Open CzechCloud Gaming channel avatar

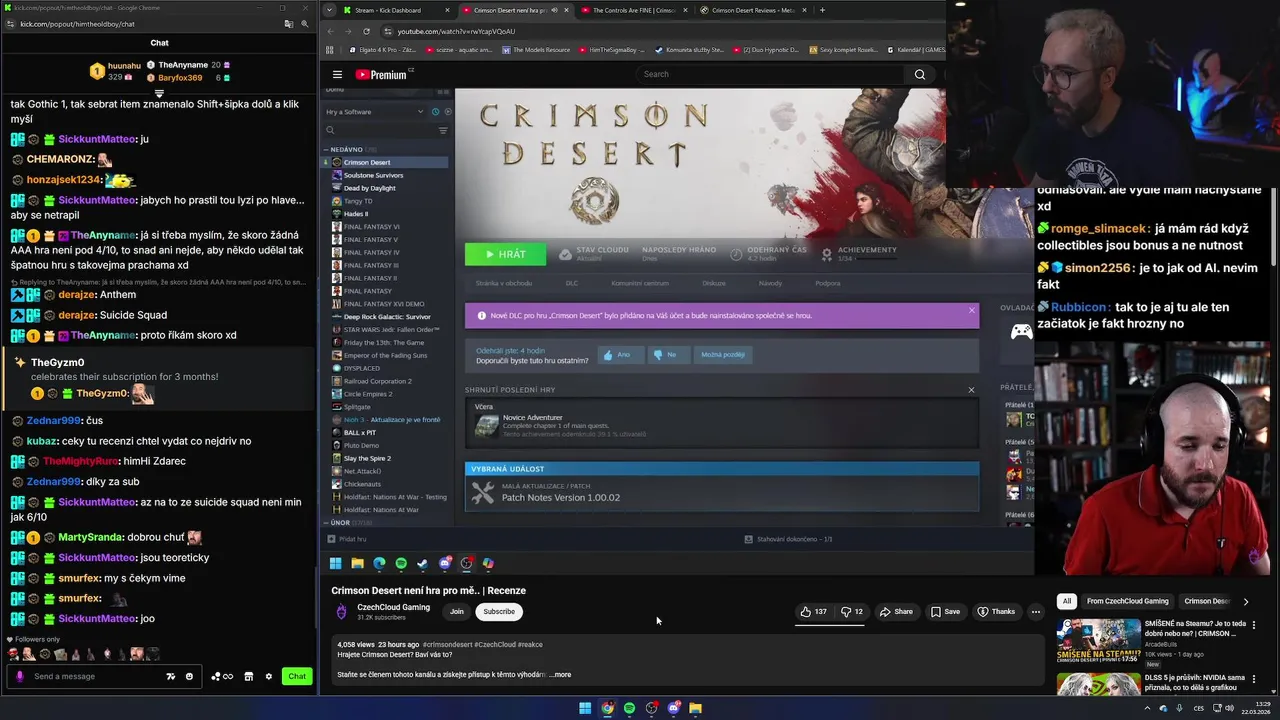pos(341,611)
